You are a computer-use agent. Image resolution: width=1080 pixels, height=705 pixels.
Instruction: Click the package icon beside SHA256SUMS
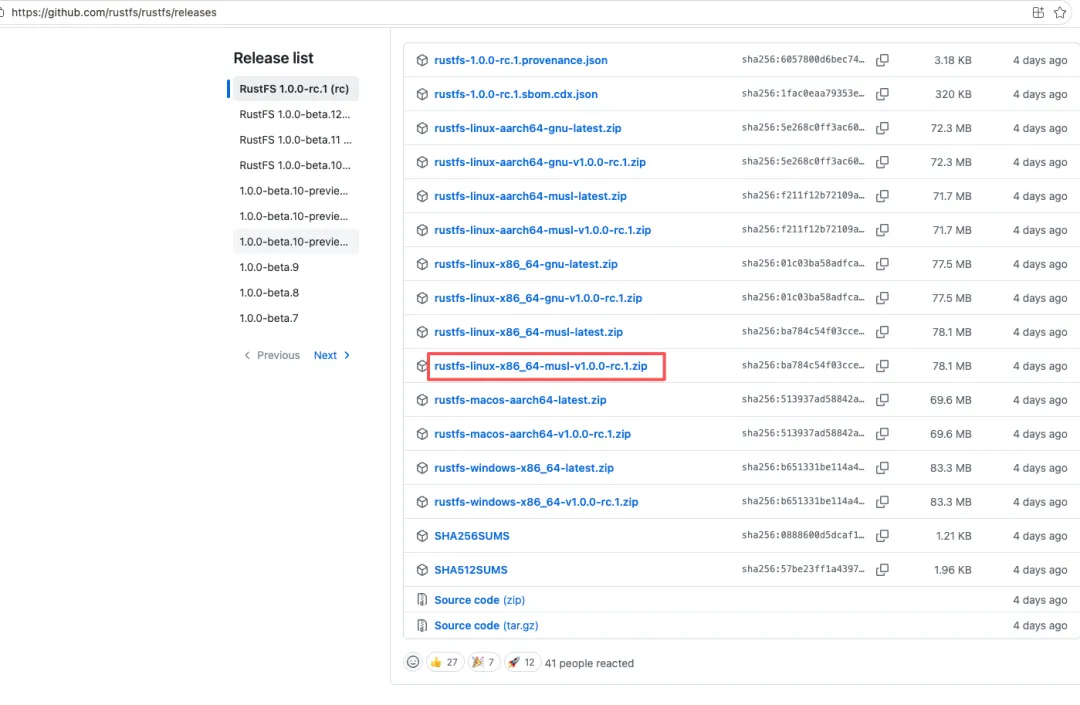click(422, 536)
